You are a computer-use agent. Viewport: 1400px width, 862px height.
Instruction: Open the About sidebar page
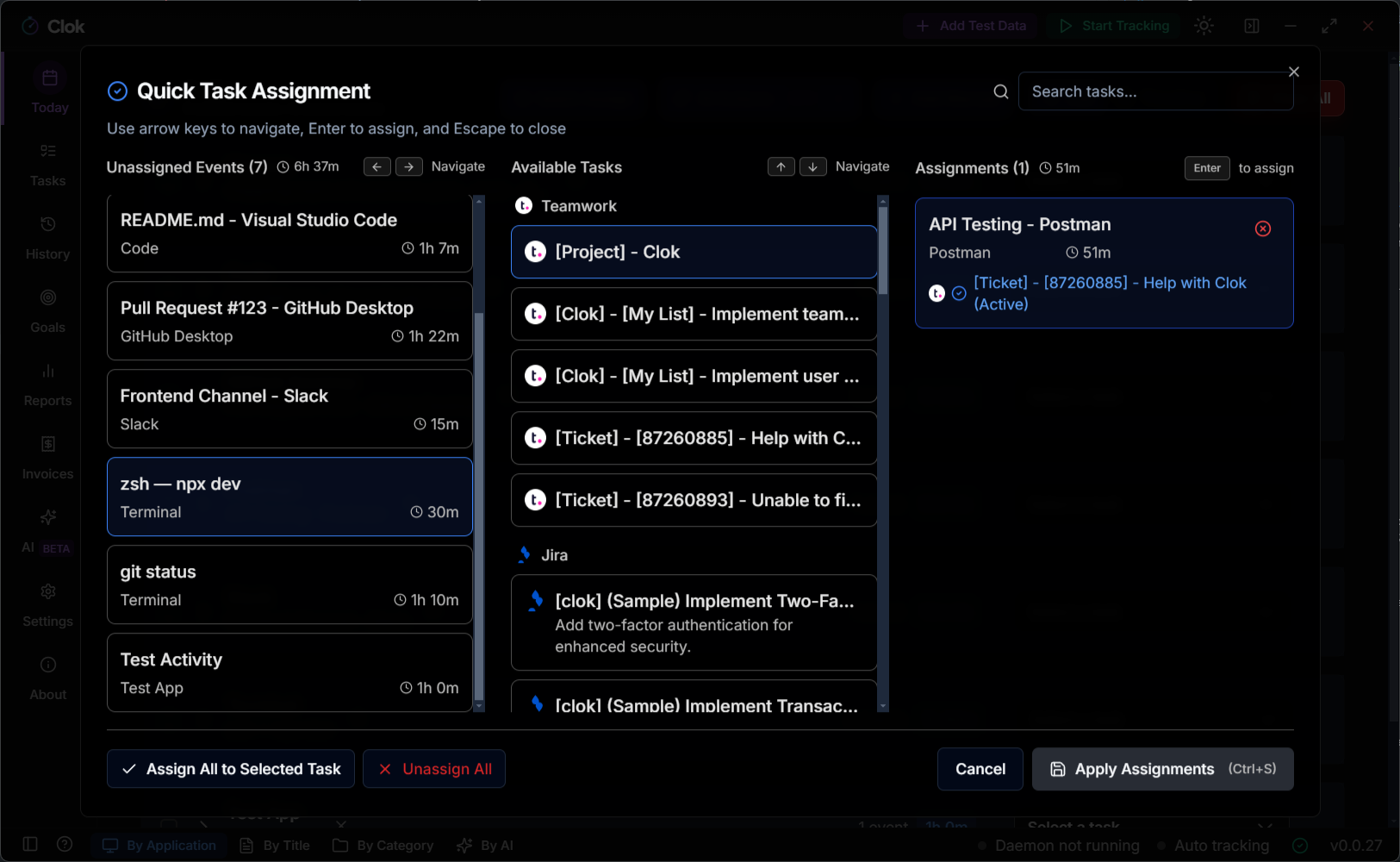coord(48,678)
